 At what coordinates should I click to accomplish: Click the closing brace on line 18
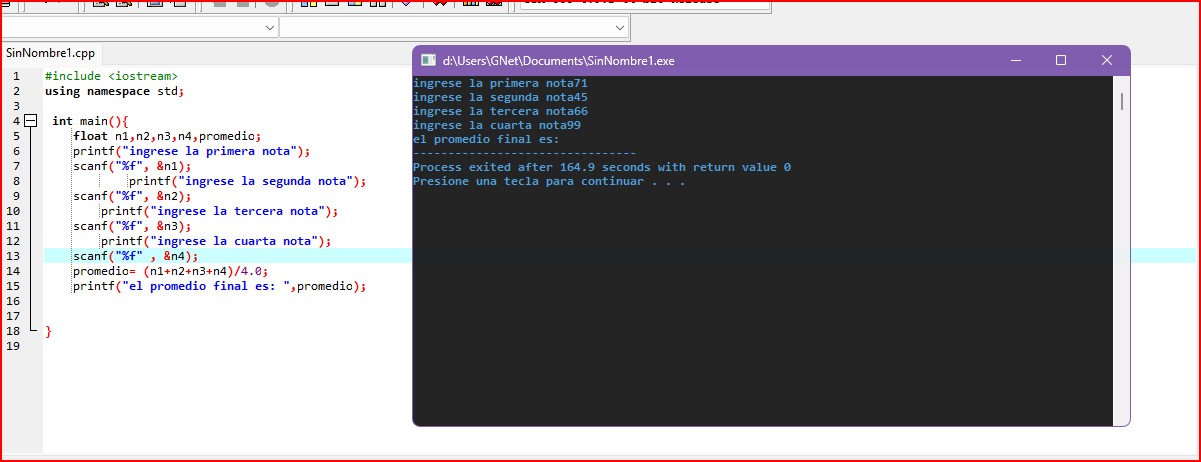click(48, 331)
